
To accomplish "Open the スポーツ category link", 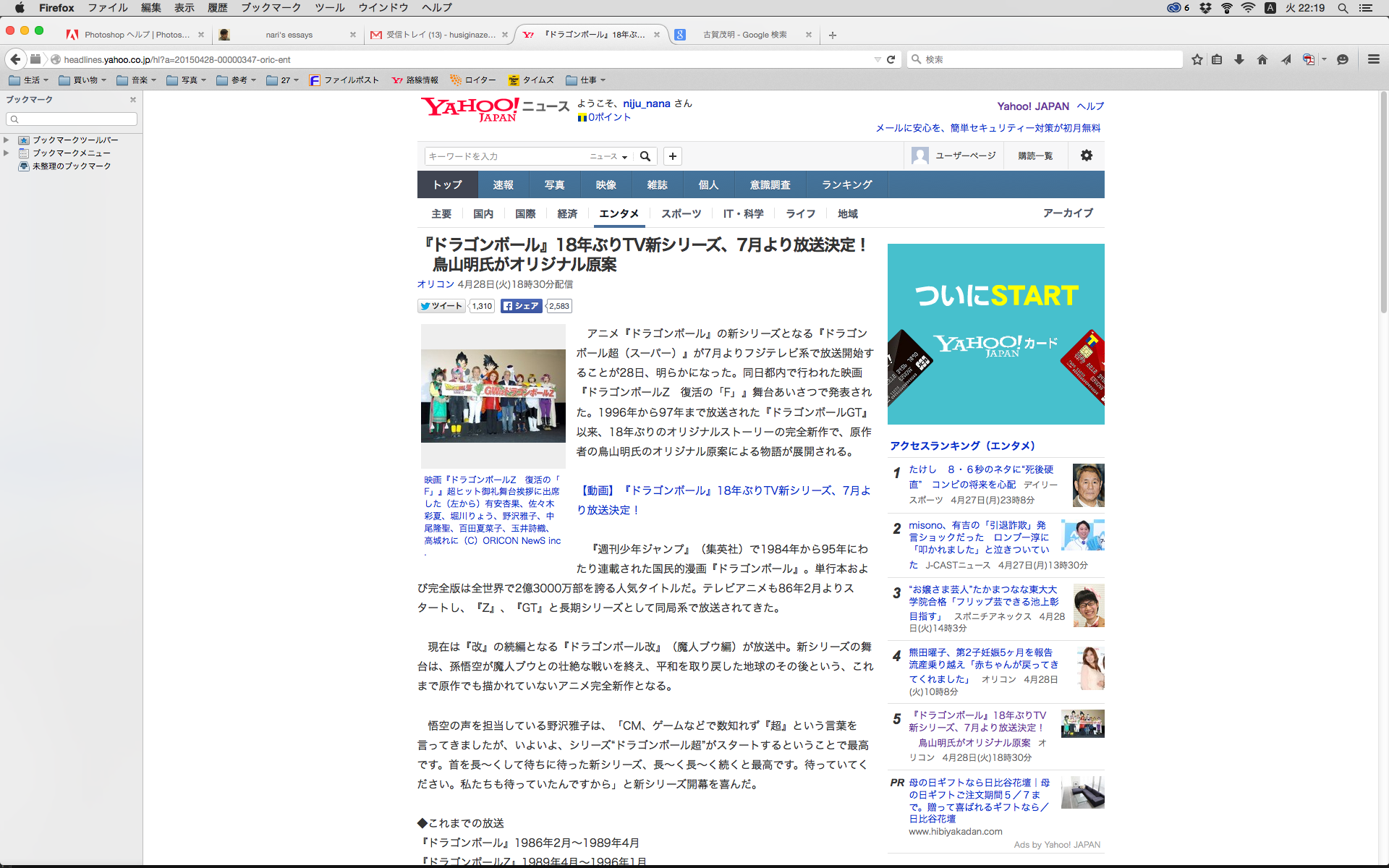I will tap(681, 213).
